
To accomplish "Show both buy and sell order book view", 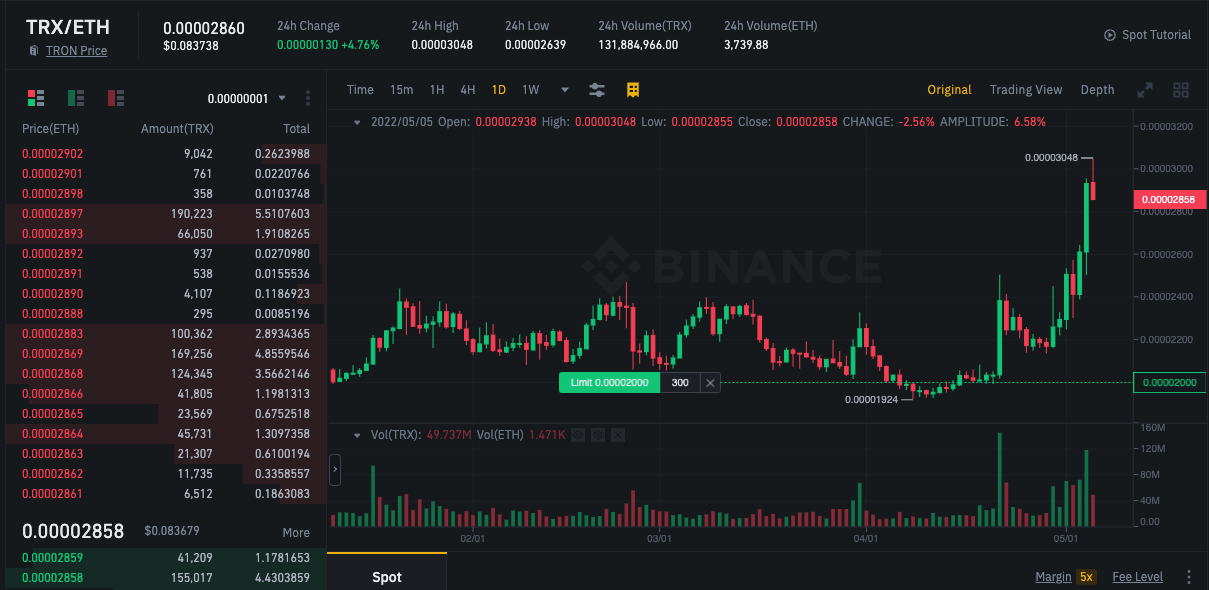I will coord(36,98).
